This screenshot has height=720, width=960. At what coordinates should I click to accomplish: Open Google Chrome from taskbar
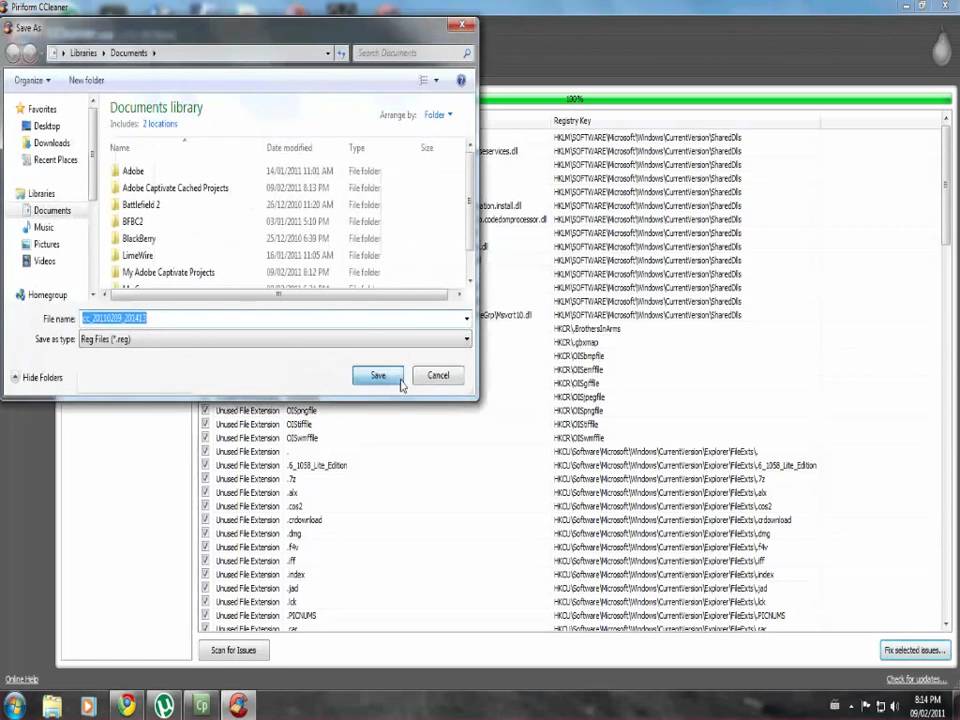[x=127, y=705]
